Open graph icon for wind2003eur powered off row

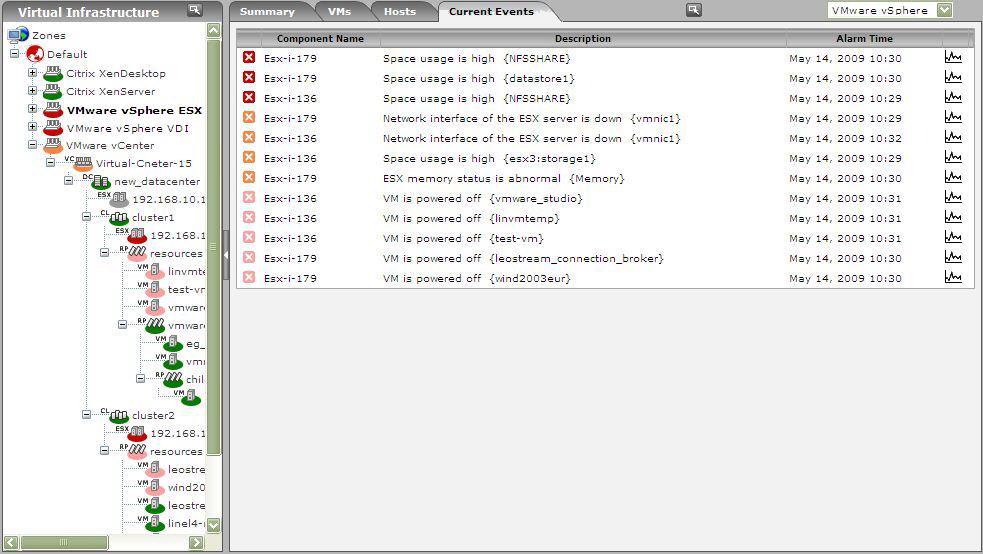pos(953,278)
